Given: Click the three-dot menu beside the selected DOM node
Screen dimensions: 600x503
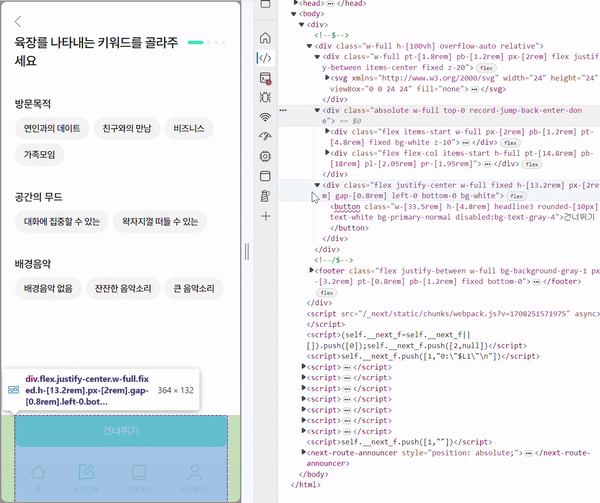Looking at the screenshot, I should click(x=283, y=110).
